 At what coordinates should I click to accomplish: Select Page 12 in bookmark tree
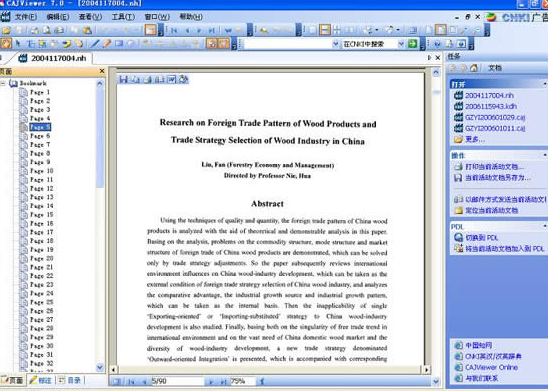[41, 188]
